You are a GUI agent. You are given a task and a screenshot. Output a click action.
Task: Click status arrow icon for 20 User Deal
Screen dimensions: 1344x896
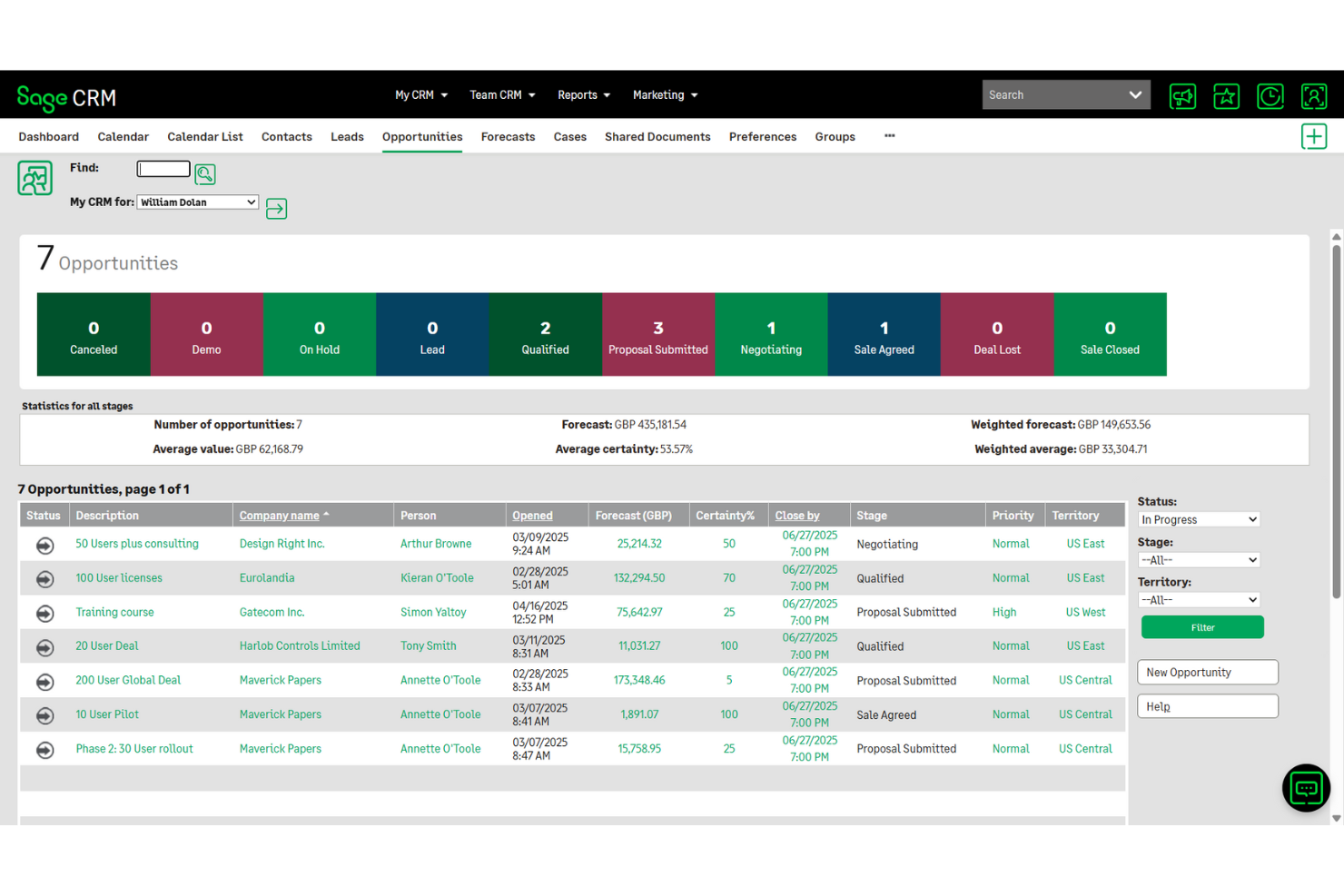[x=44, y=647]
